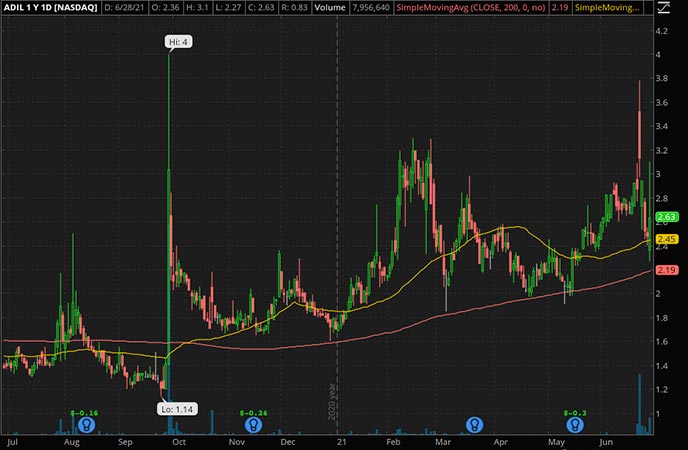Open the drawing tool icon at top right
The width and height of the screenshot is (688, 450).
(663, 7)
